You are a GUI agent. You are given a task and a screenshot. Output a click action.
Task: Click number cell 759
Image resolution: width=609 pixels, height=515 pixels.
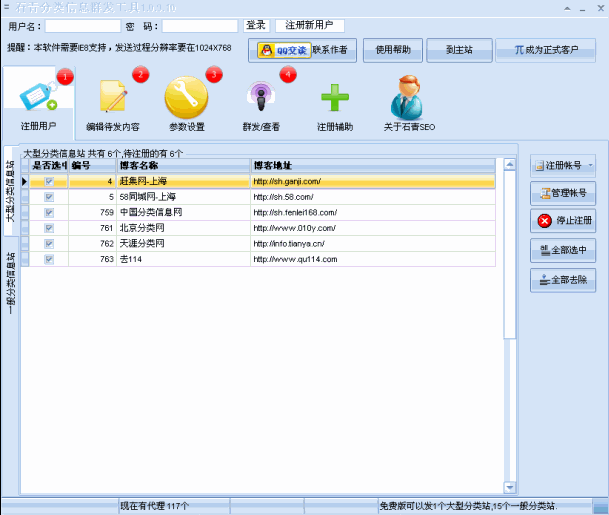92,212
